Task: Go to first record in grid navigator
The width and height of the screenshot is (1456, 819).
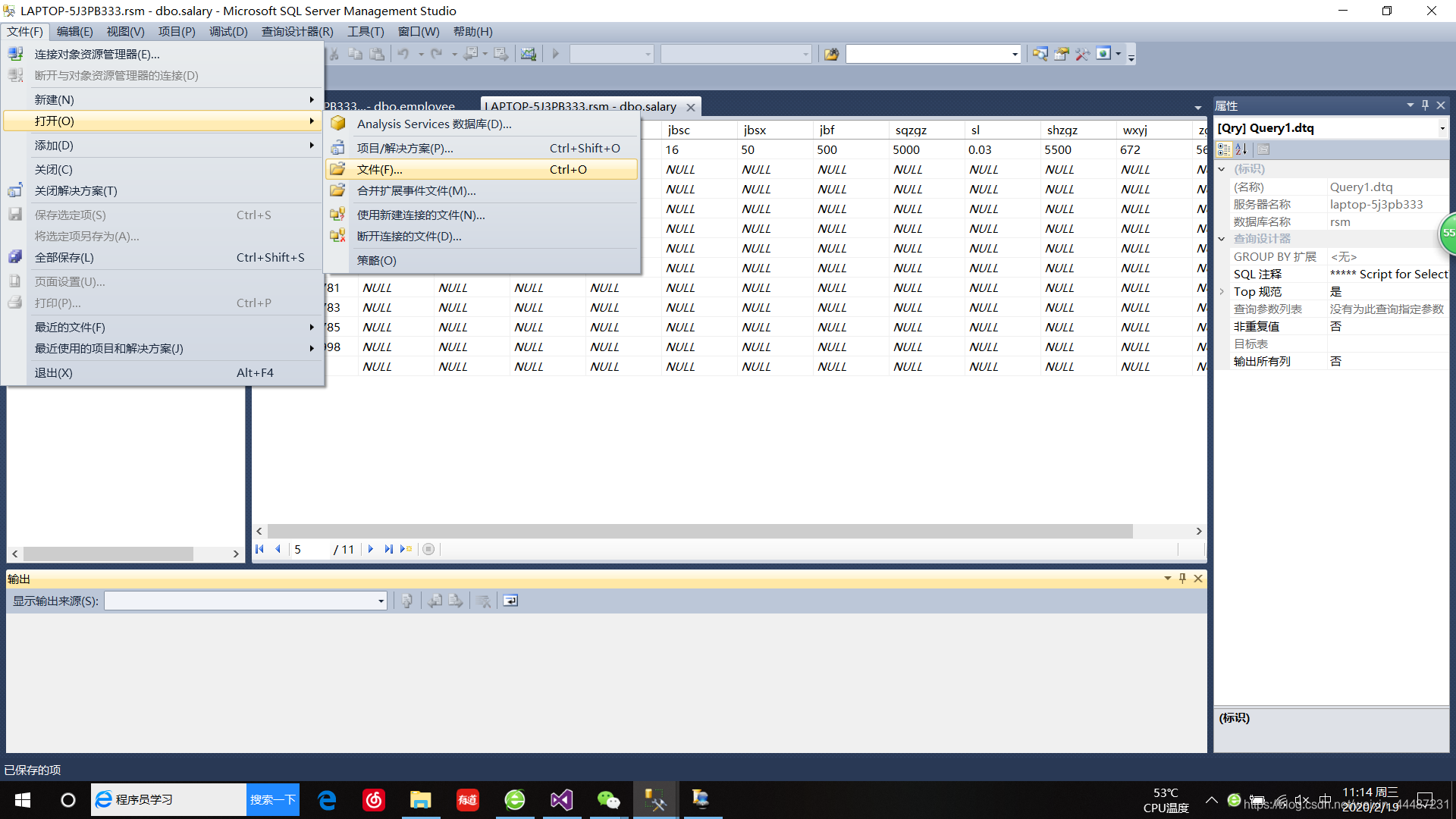Action: (260, 549)
